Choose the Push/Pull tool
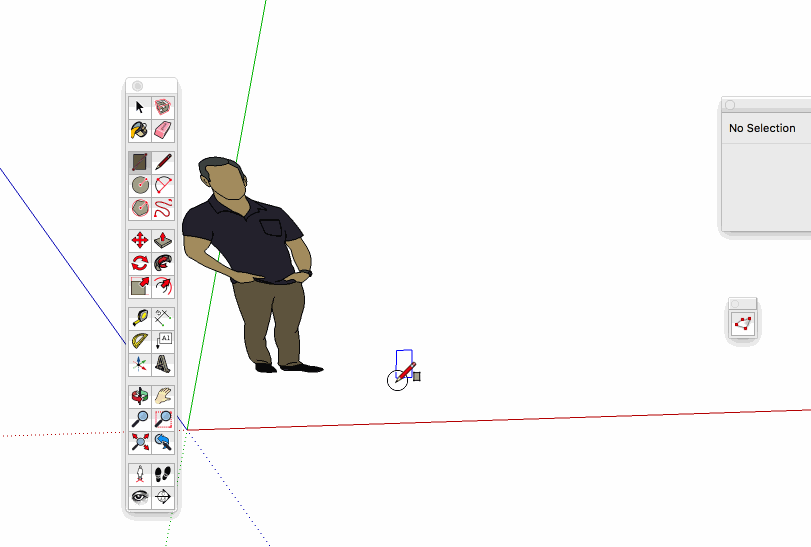Screen dimensions: 811x547 click(x=163, y=240)
